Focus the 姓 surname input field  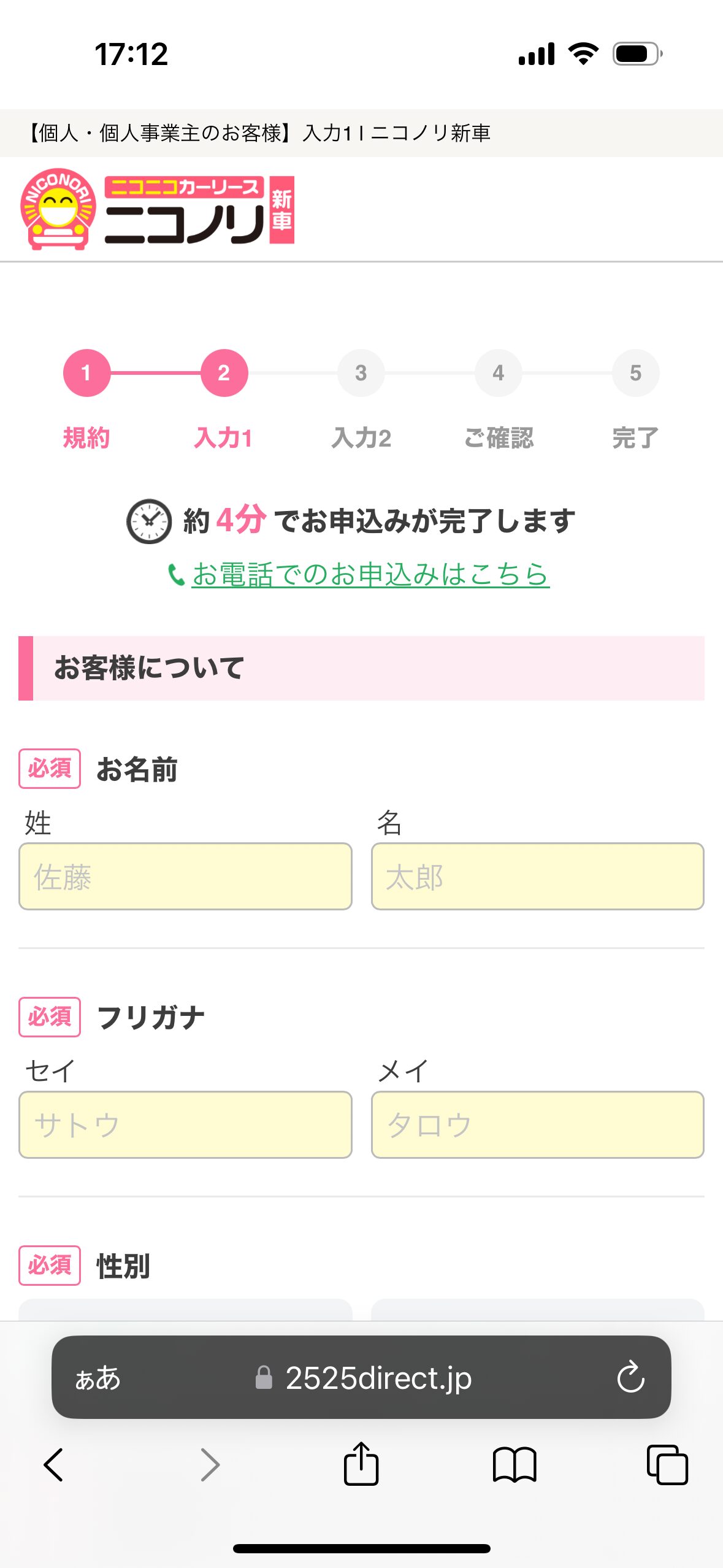click(x=185, y=876)
